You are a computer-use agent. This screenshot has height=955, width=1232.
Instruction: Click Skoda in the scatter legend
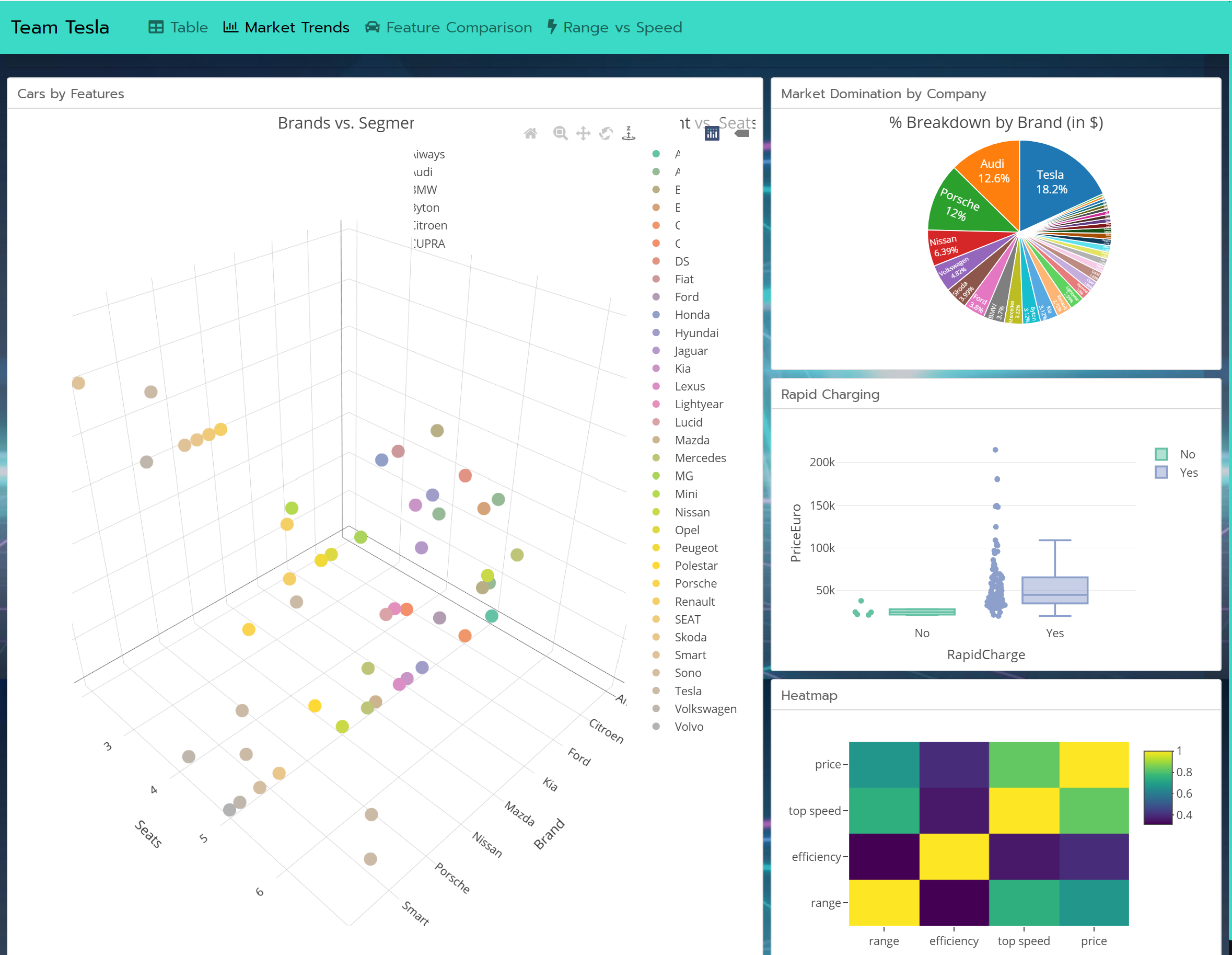point(691,637)
